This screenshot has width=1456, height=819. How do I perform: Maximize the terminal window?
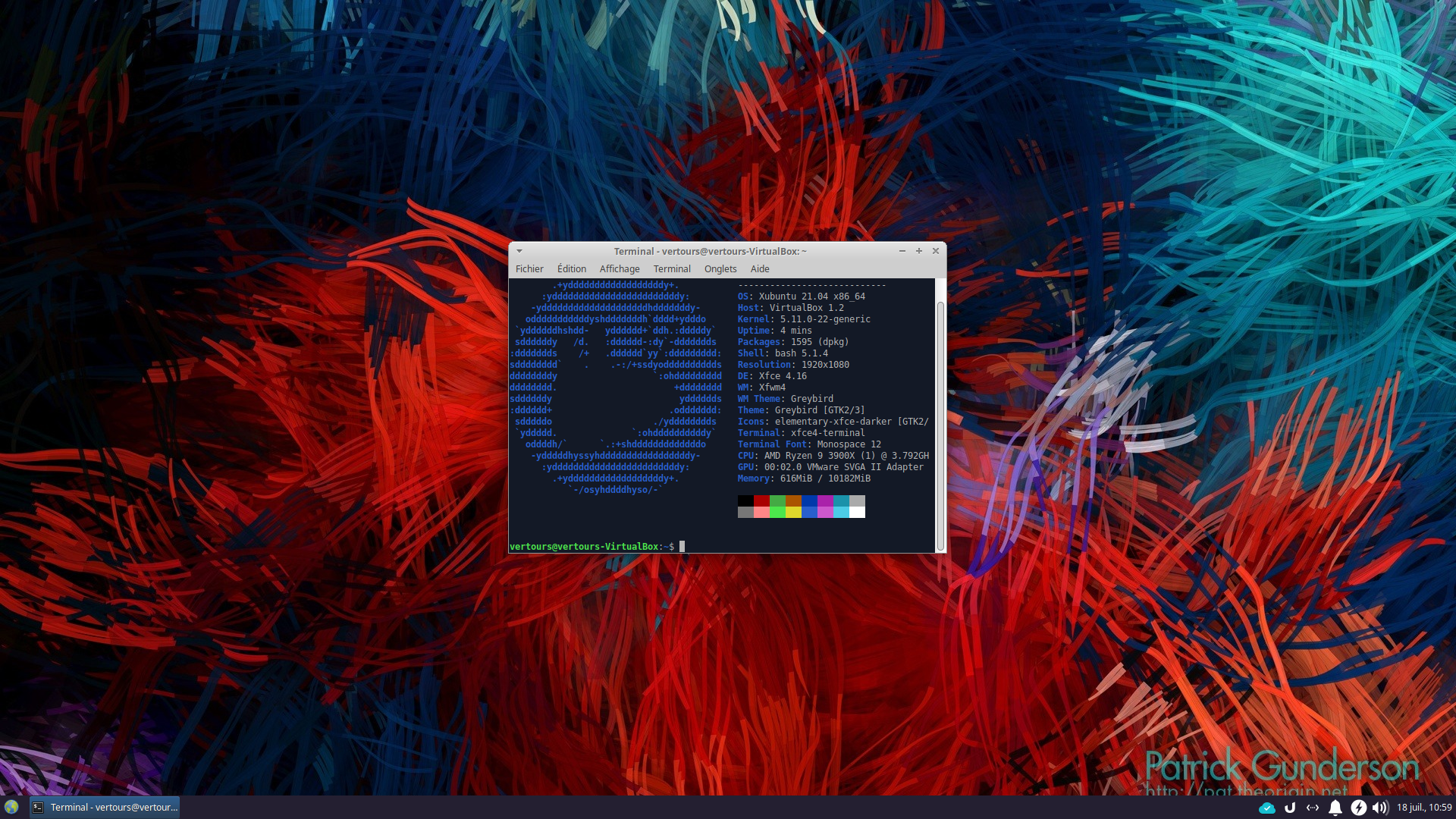pos(918,251)
